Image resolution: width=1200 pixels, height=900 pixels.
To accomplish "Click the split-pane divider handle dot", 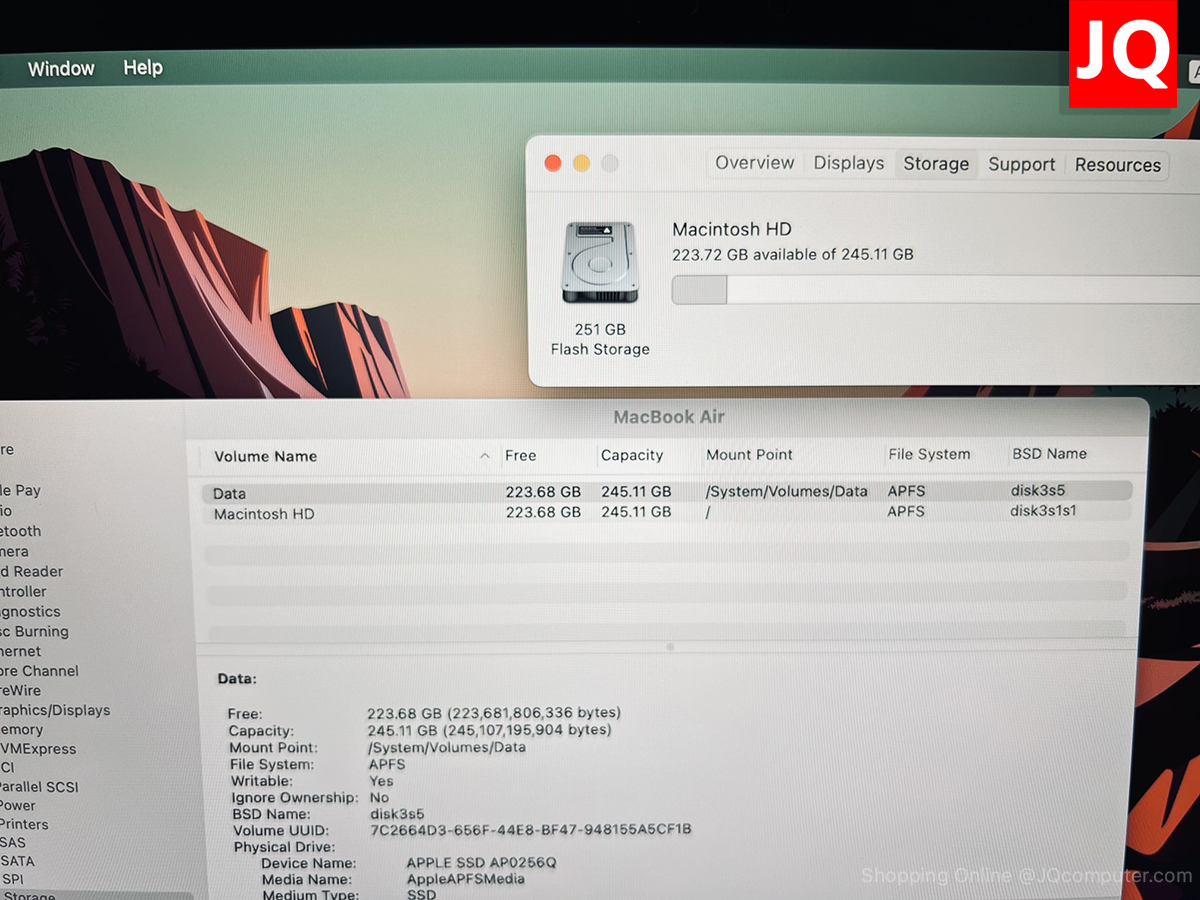I will tap(670, 647).
